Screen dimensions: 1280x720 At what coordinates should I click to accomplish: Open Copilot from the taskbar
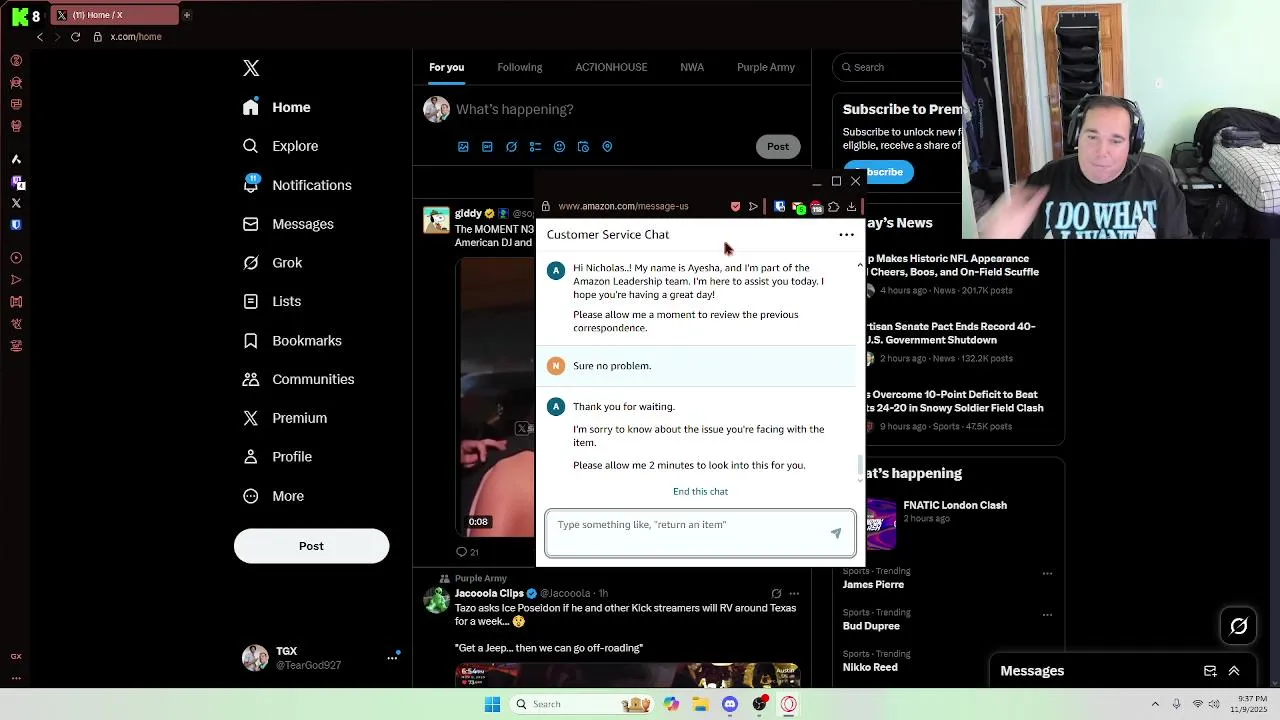point(671,704)
